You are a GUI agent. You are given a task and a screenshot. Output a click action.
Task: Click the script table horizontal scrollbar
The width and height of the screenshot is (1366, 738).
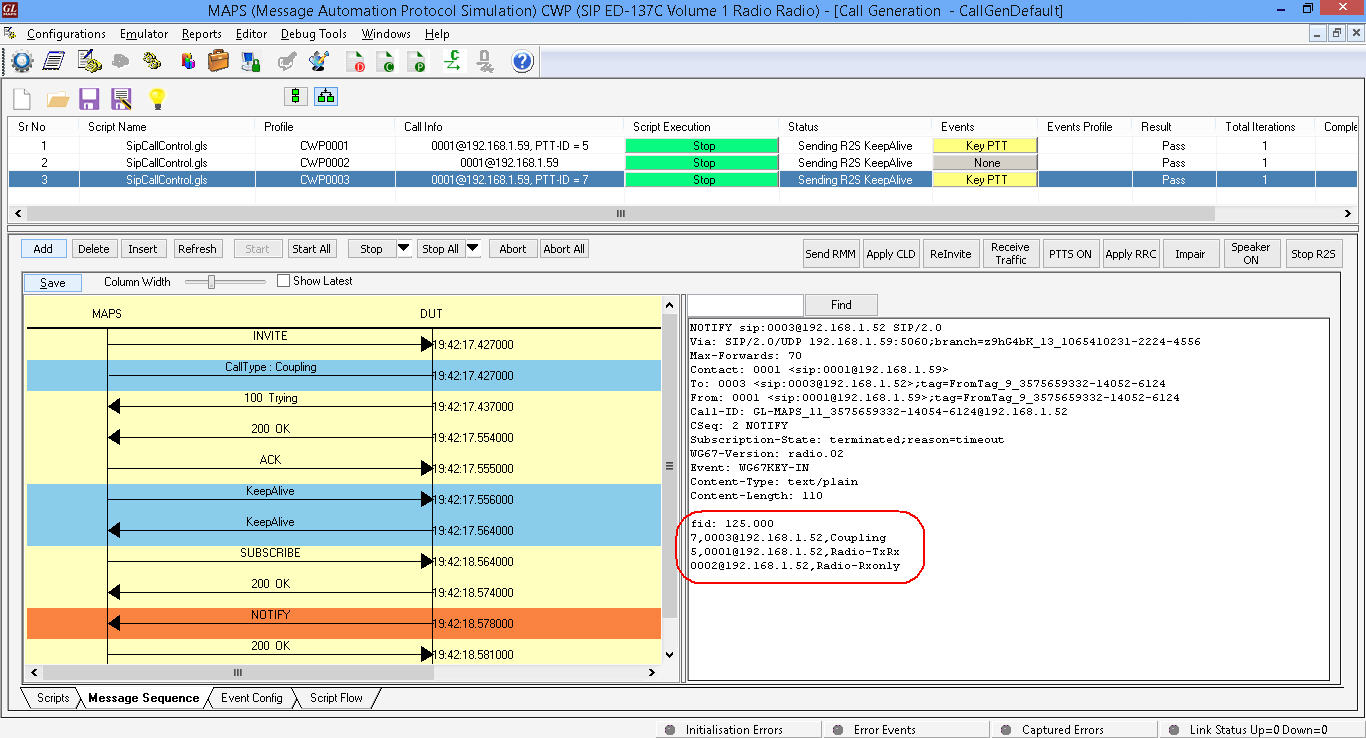[x=620, y=214]
